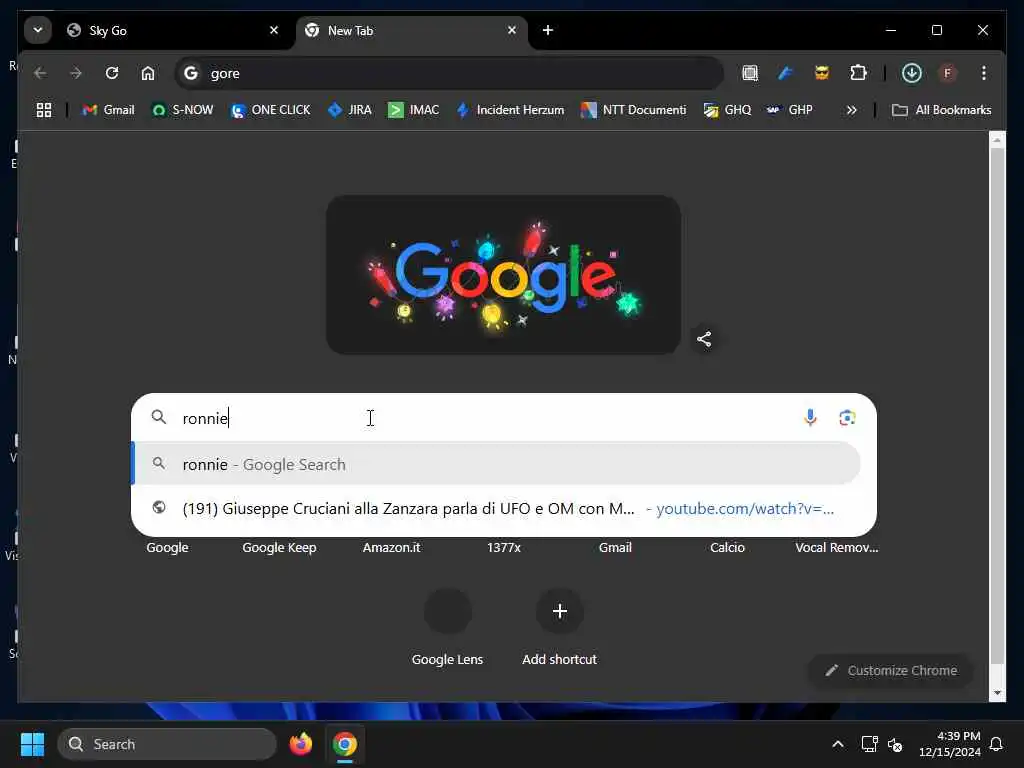Viewport: 1024px width, 768px height.
Task: Click the Chrome taskbar icon
Action: click(345, 744)
